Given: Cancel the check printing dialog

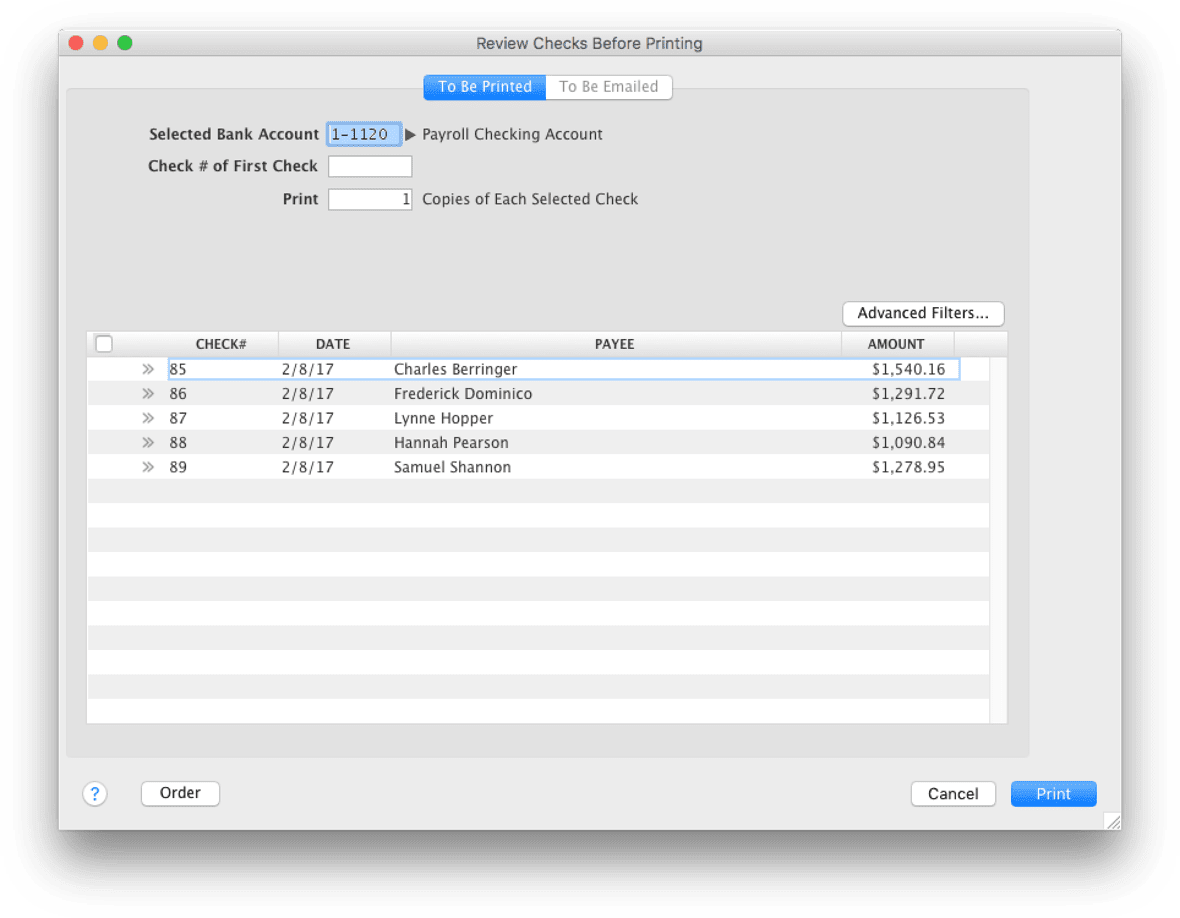Looking at the screenshot, I should tap(952, 793).
